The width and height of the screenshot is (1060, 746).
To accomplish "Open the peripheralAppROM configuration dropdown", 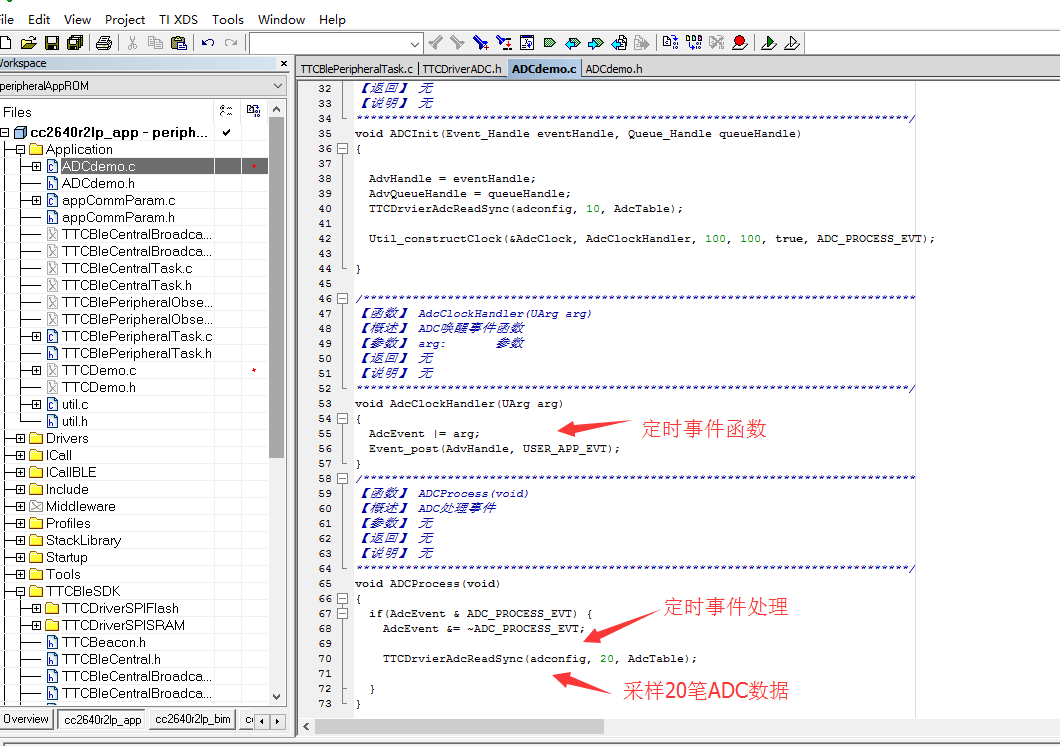I will [x=277, y=86].
